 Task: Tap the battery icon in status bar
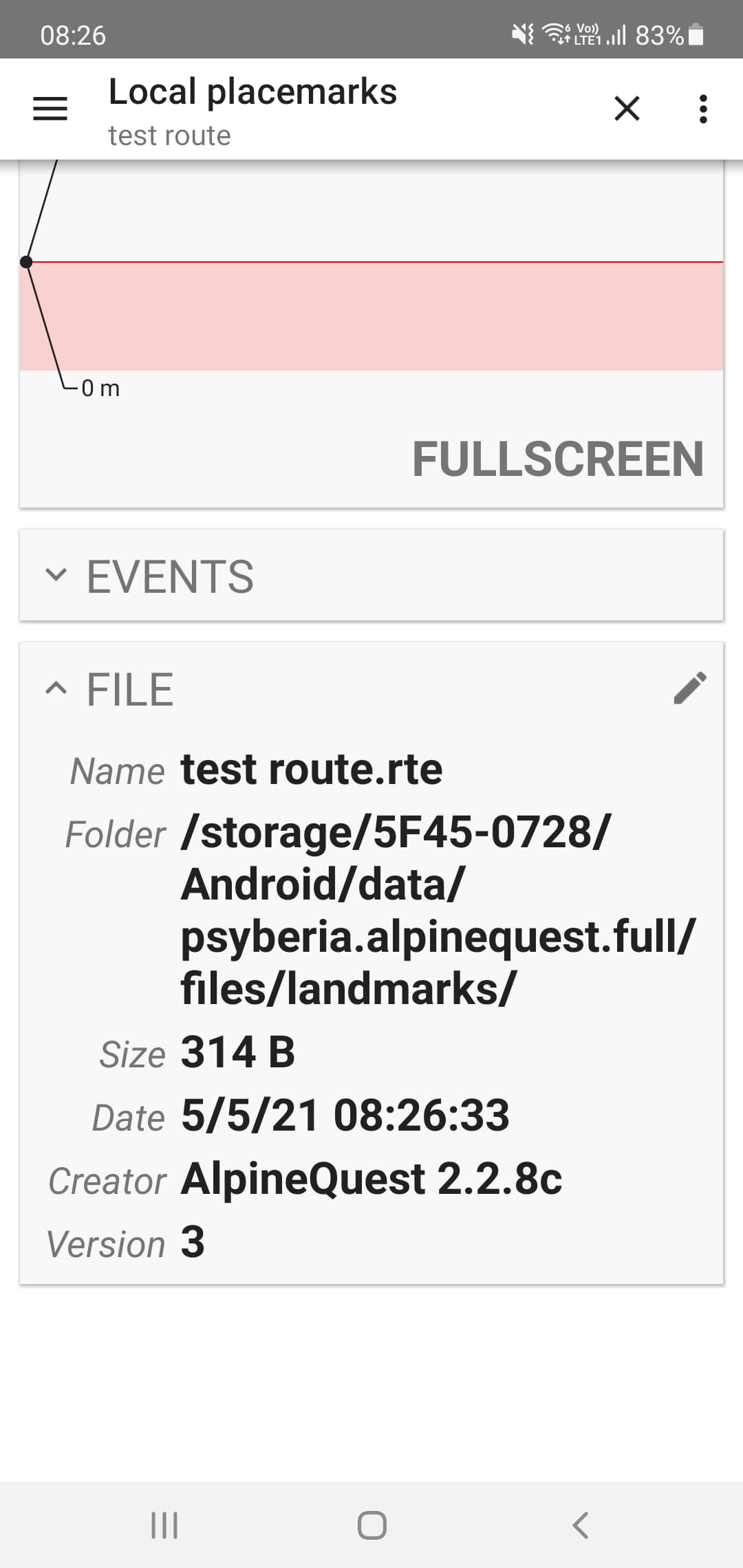(696, 34)
